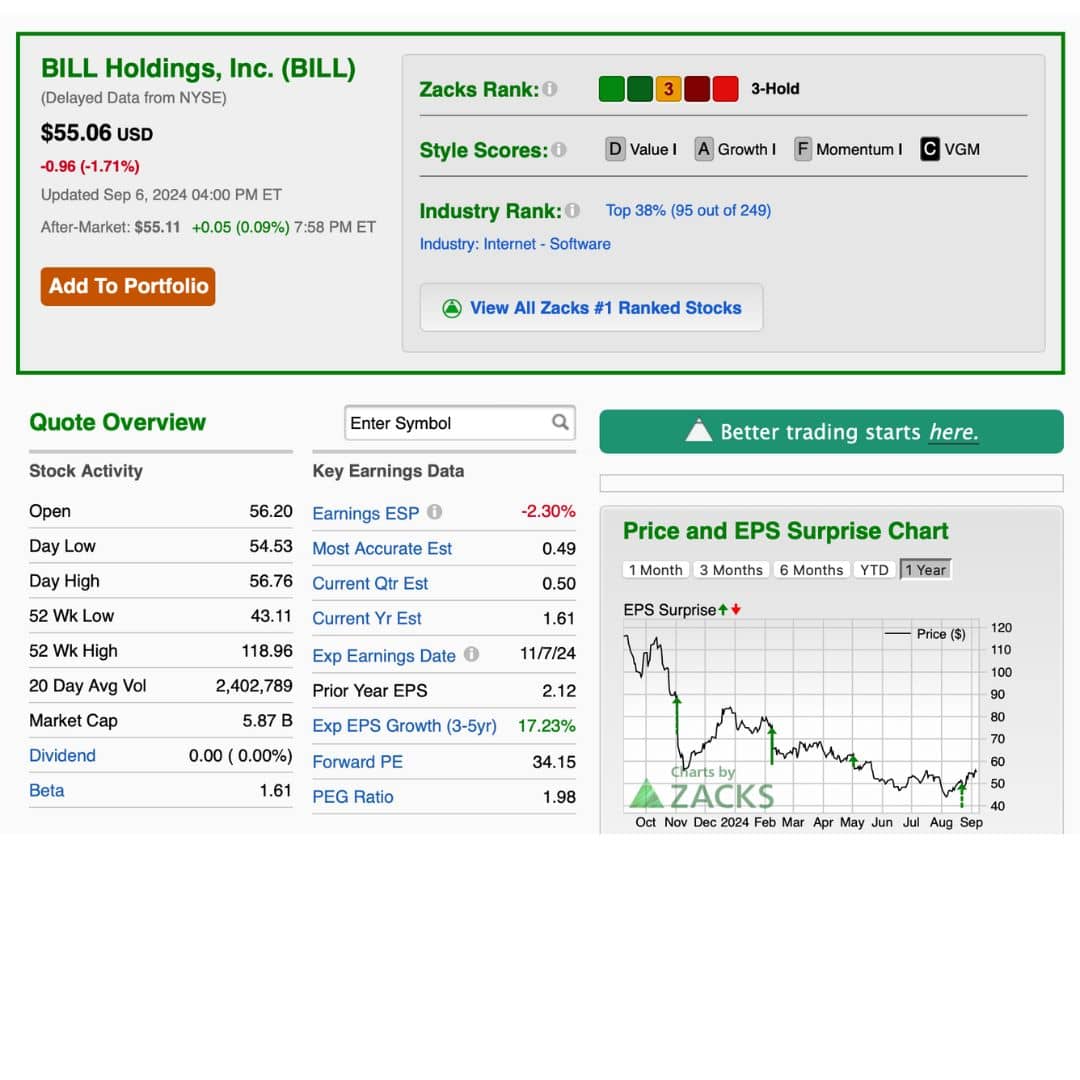The width and height of the screenshot is (1080, 1080).
Task: Click the white triangle logo in trading banner
Action: [x=698, y=430]
